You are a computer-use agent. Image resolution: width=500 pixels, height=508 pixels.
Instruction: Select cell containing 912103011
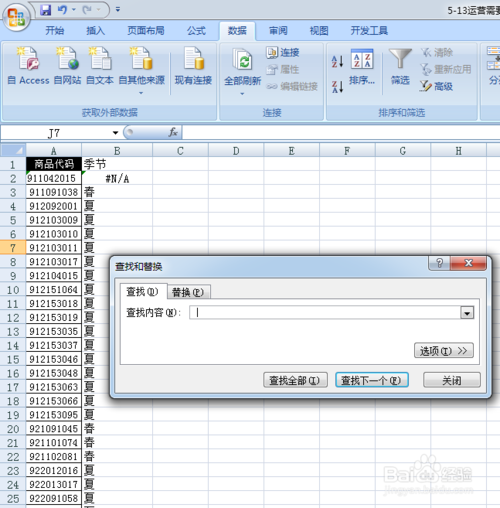[54, 248]
